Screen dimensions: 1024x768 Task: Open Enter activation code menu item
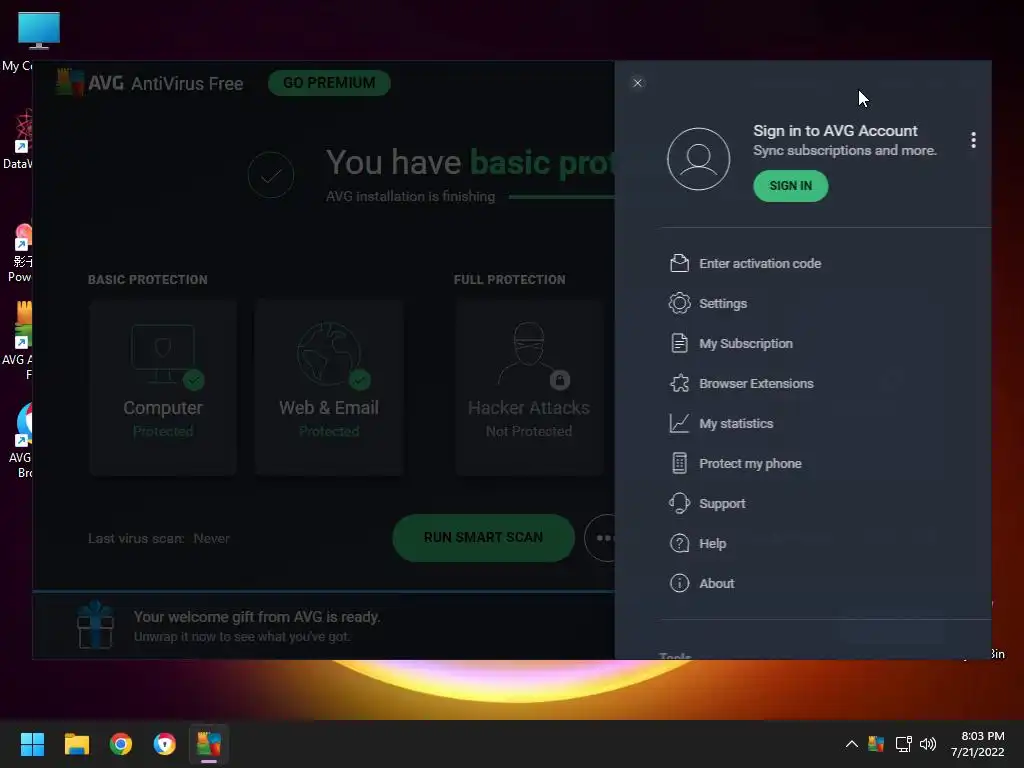coord(760,263)
